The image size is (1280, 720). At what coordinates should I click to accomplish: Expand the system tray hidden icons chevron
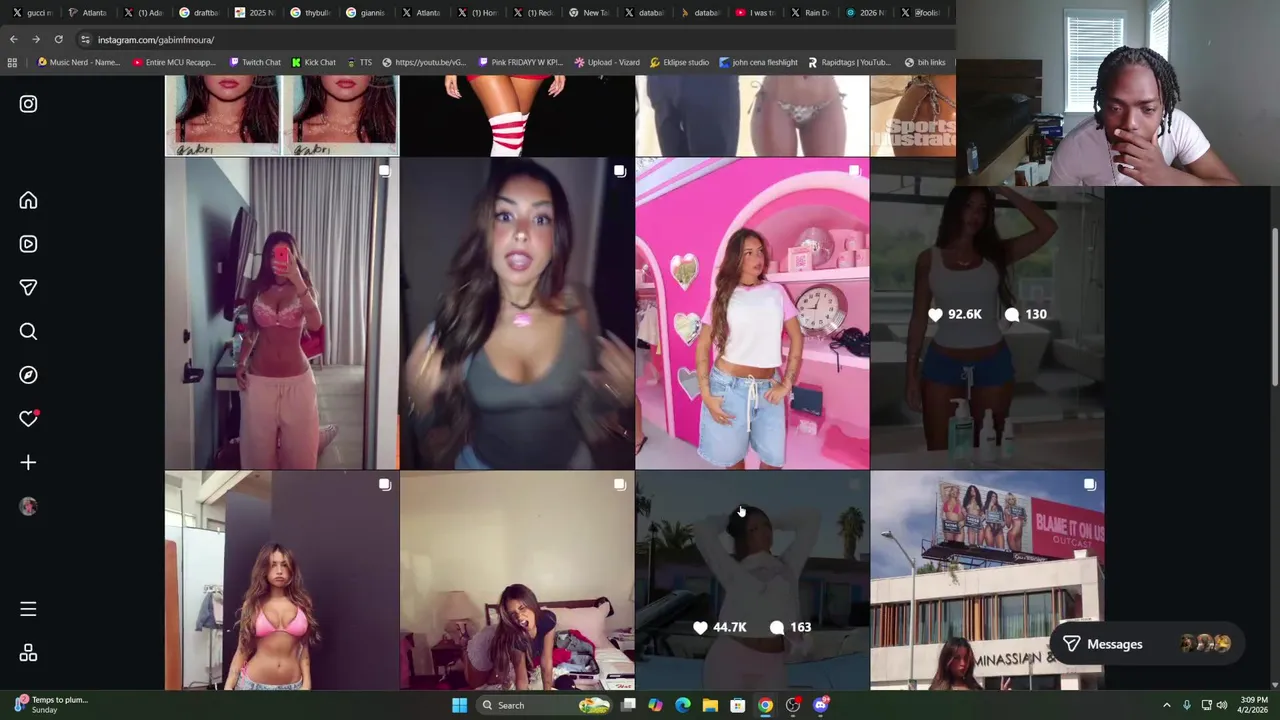pyautogui.click(x=1166, y=706)
